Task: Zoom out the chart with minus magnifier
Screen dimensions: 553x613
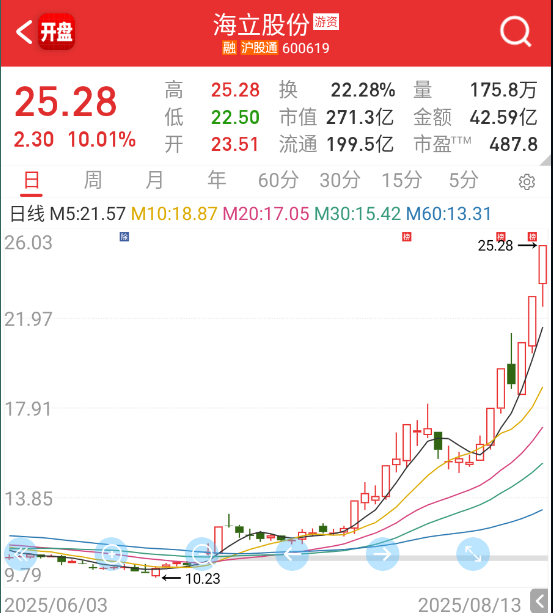Action: 202,554
